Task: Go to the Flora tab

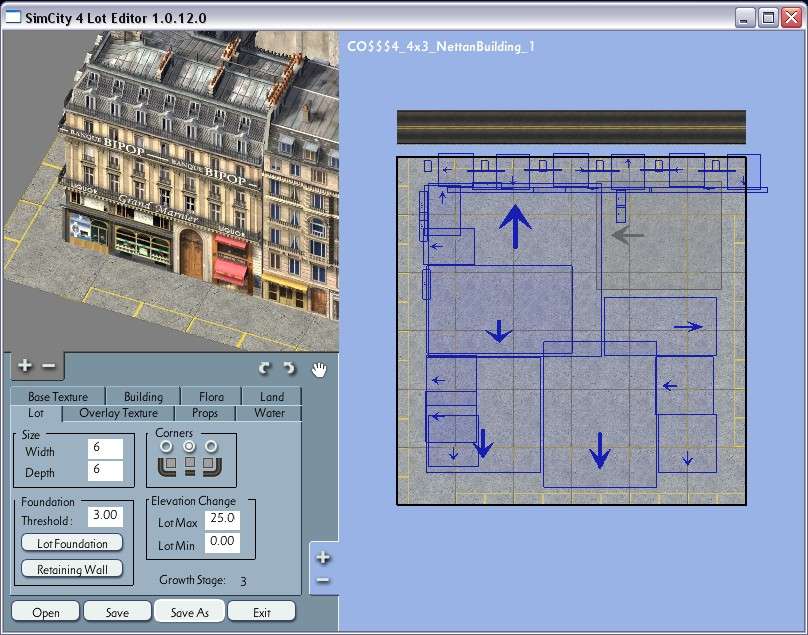Action: tap(211, 396)
